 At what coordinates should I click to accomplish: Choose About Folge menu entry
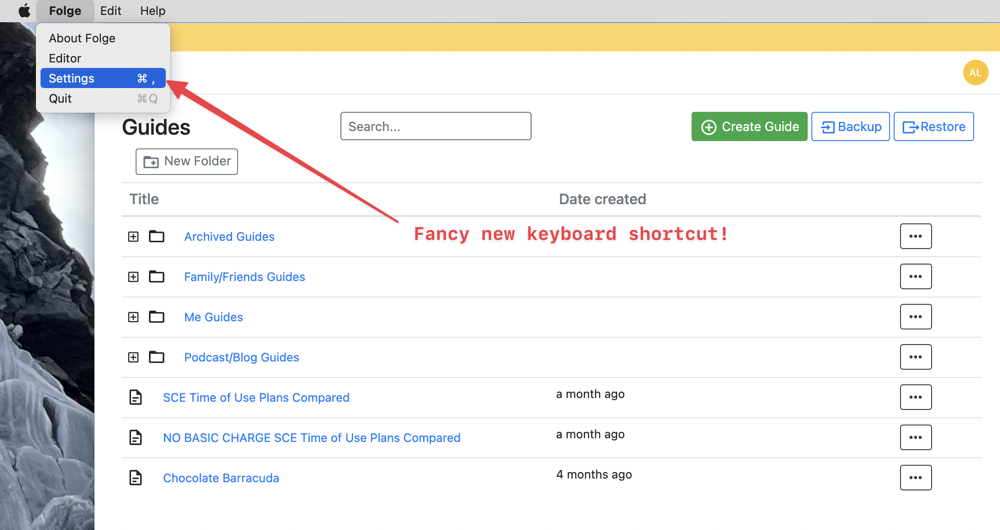click(82, 38)
